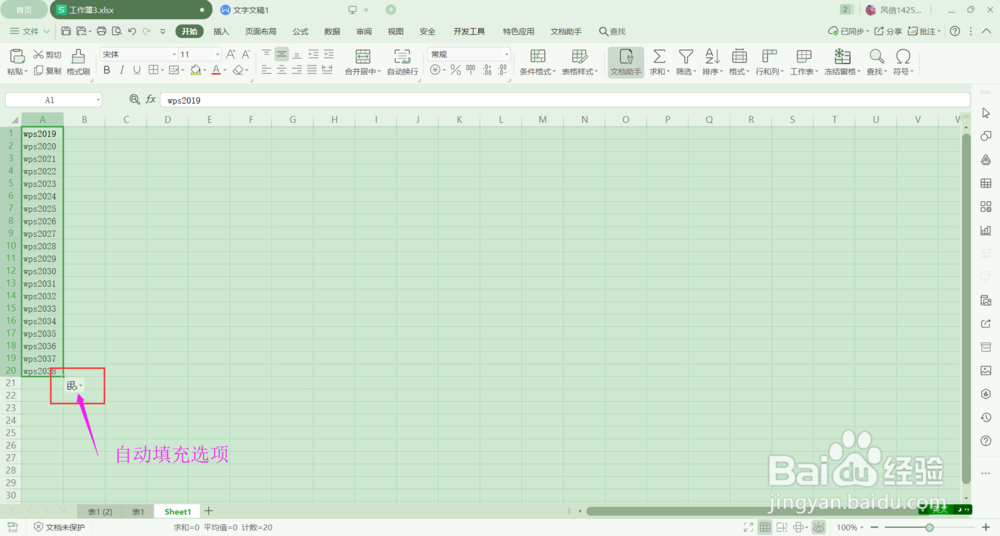This screenshot has width=1000, height=536.
Task: Click the fx insert function icon
Action: (x=151, y=99)
